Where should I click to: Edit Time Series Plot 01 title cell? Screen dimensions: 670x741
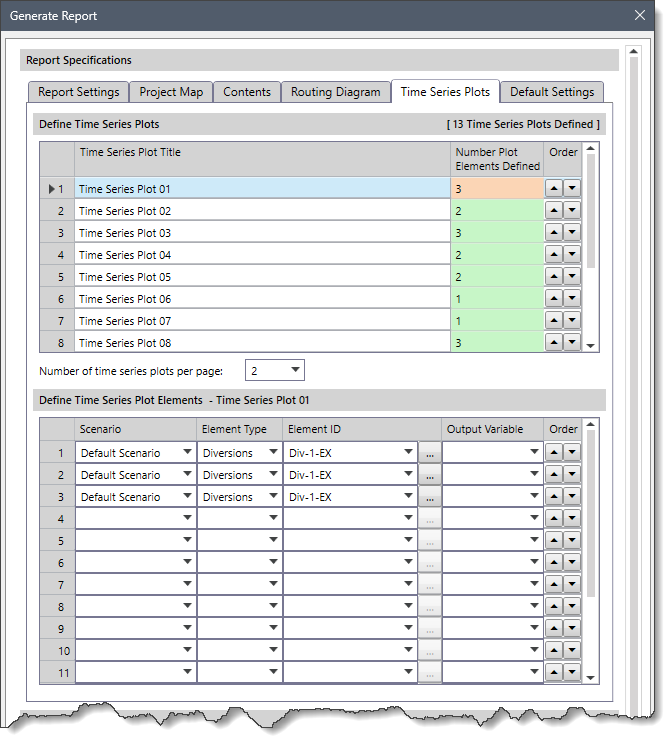262,189
